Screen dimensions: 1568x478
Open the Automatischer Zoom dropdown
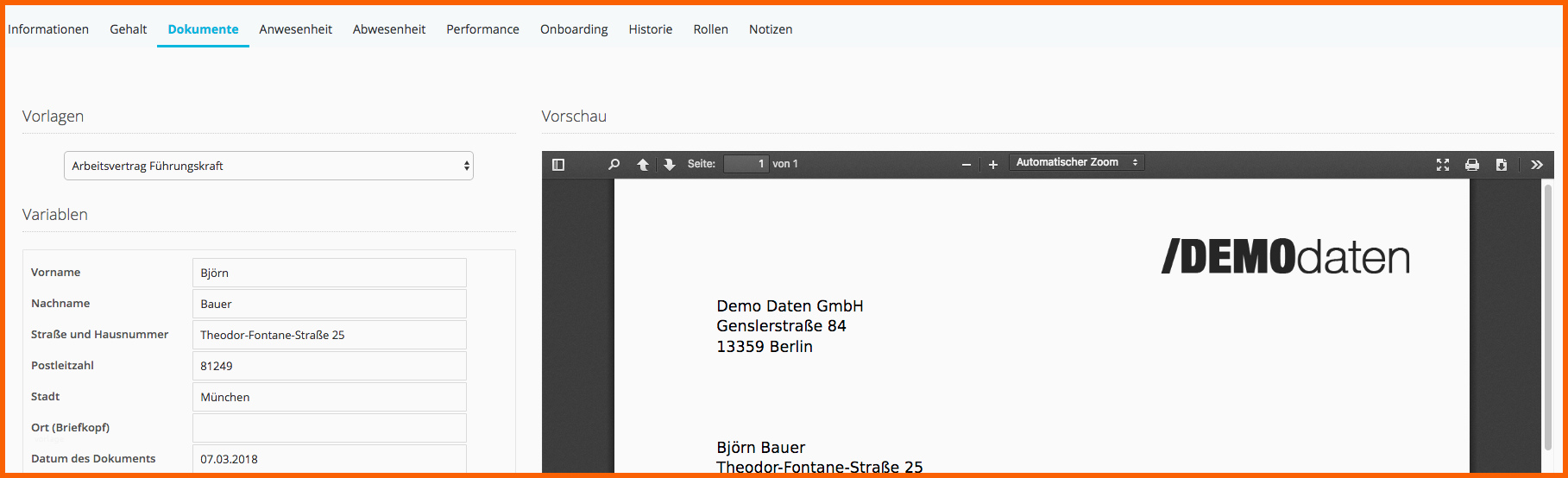(x=1077, y=162)
